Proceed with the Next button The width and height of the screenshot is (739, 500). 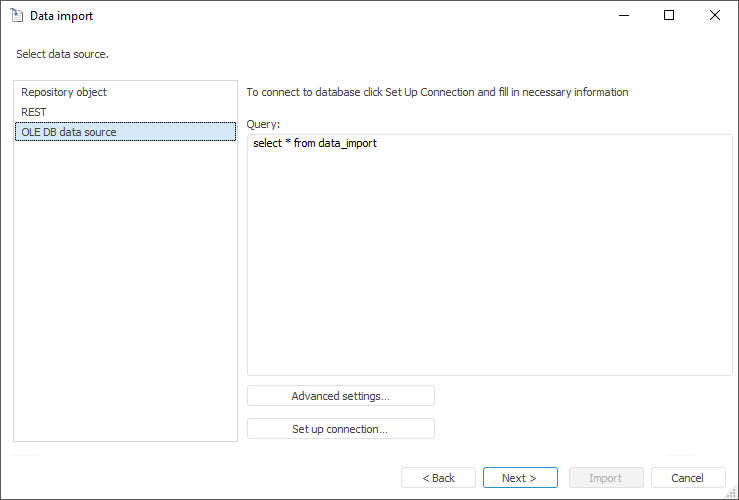click(520, 478)
